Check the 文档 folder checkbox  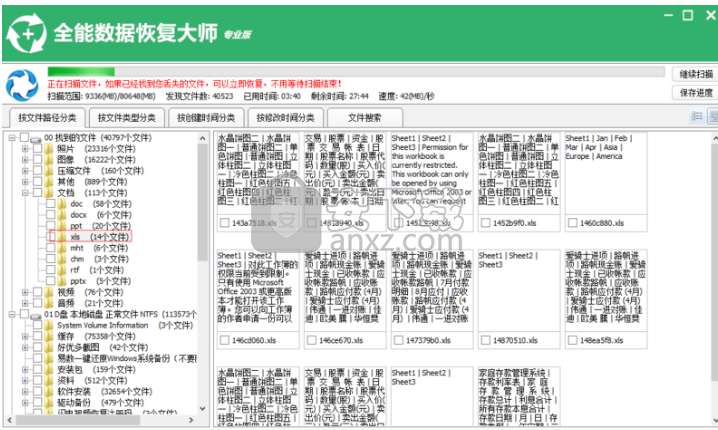click(x=38, y=193)
